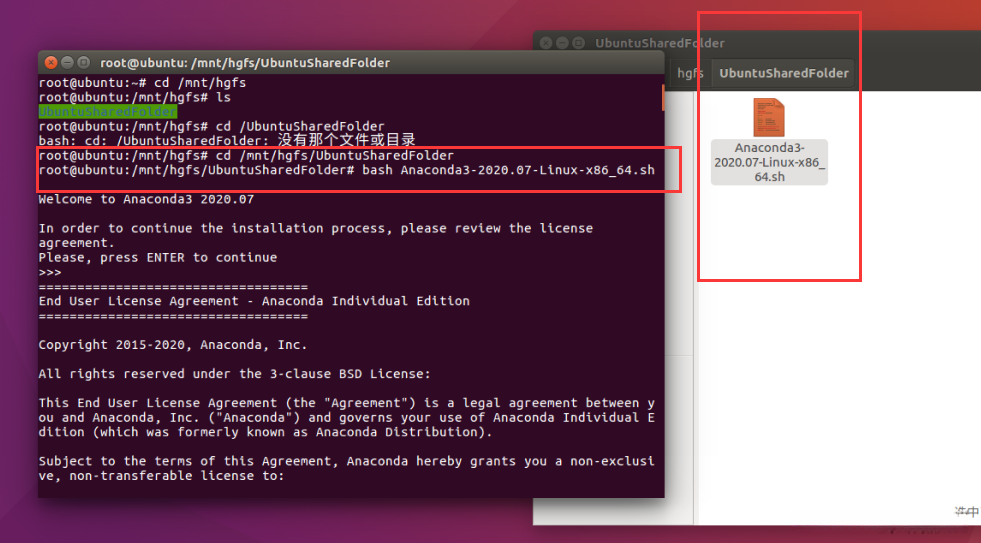The image size is (981, 543).
Task: Click the 'This End User License Agreement' paragraph start
Action: point(347,403)
